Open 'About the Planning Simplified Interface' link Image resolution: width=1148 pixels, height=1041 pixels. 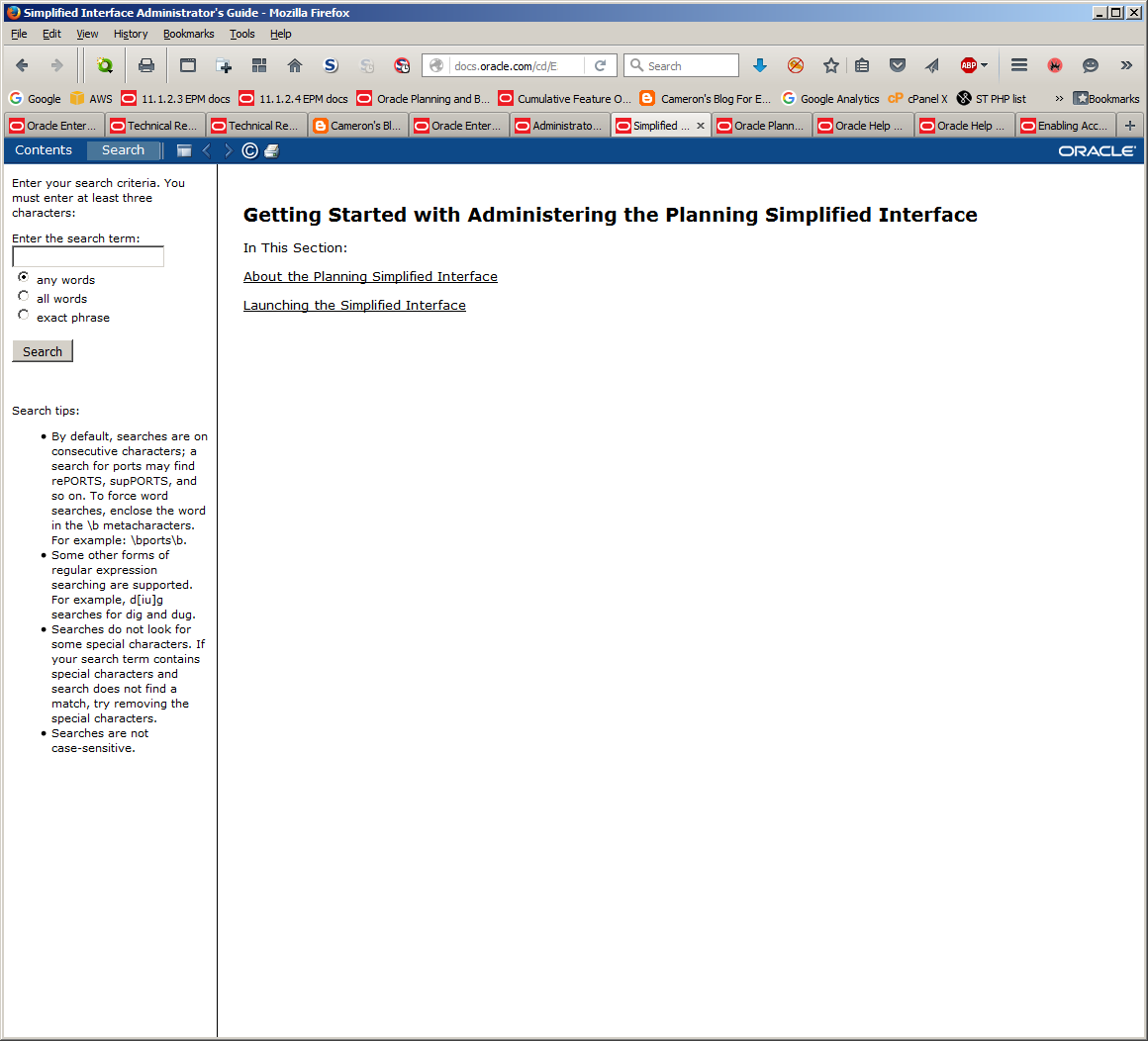tap(370, 277)
